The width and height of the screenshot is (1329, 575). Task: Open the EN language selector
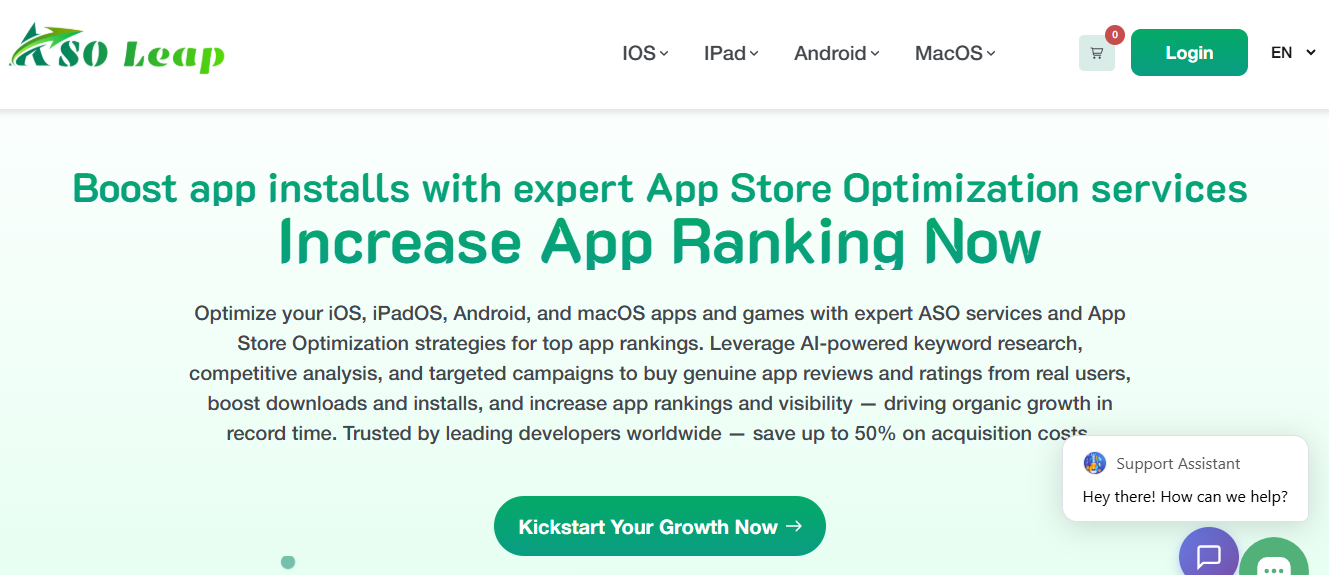click(x=1293, y=53)
